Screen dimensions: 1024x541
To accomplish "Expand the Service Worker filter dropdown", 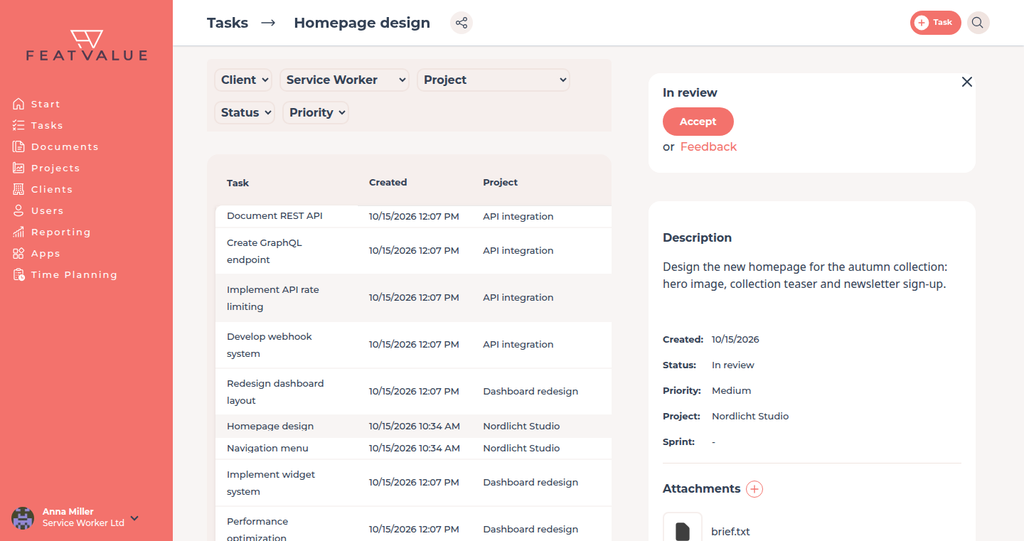I will (345, 80).
